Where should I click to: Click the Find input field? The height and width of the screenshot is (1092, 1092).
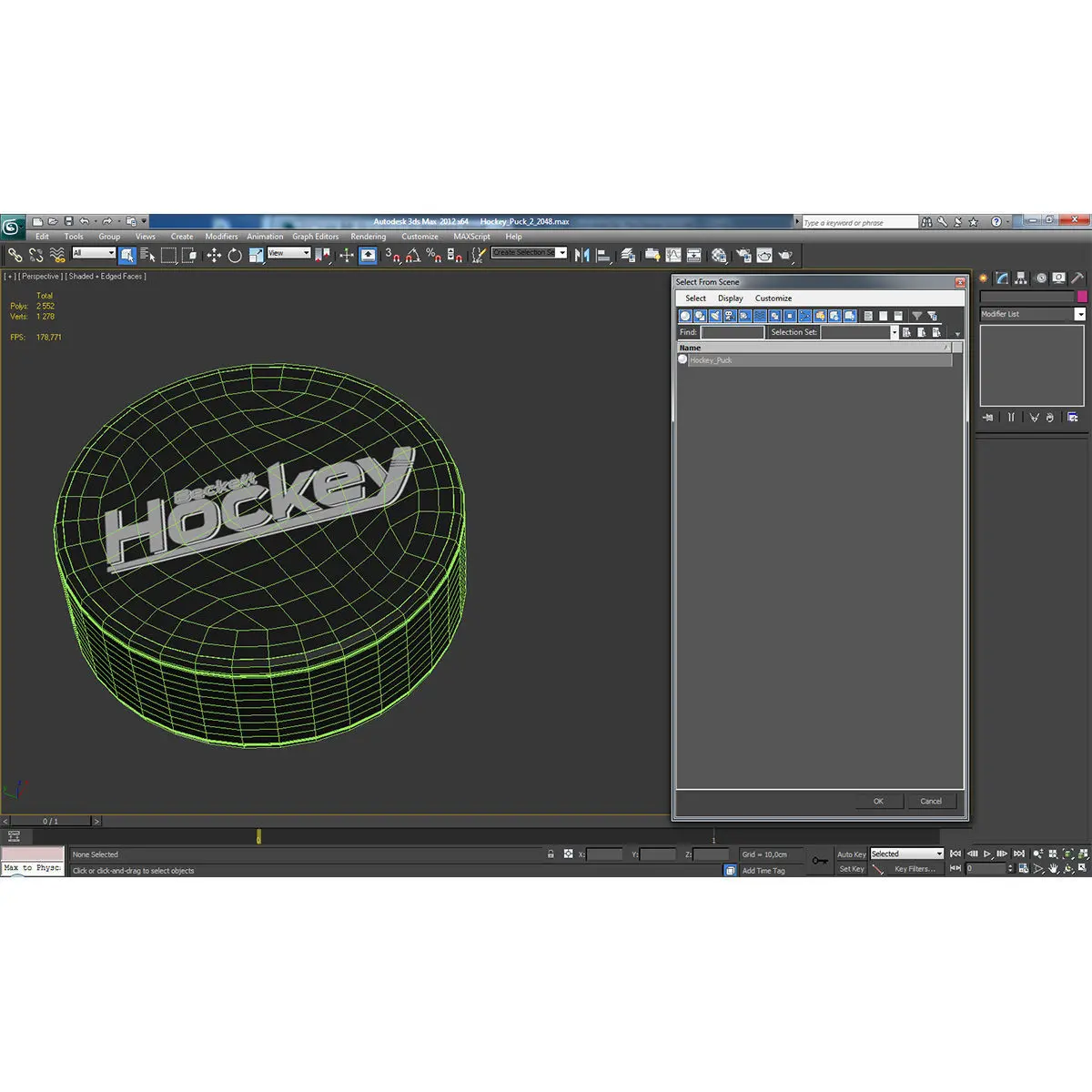tap(733, 332)
